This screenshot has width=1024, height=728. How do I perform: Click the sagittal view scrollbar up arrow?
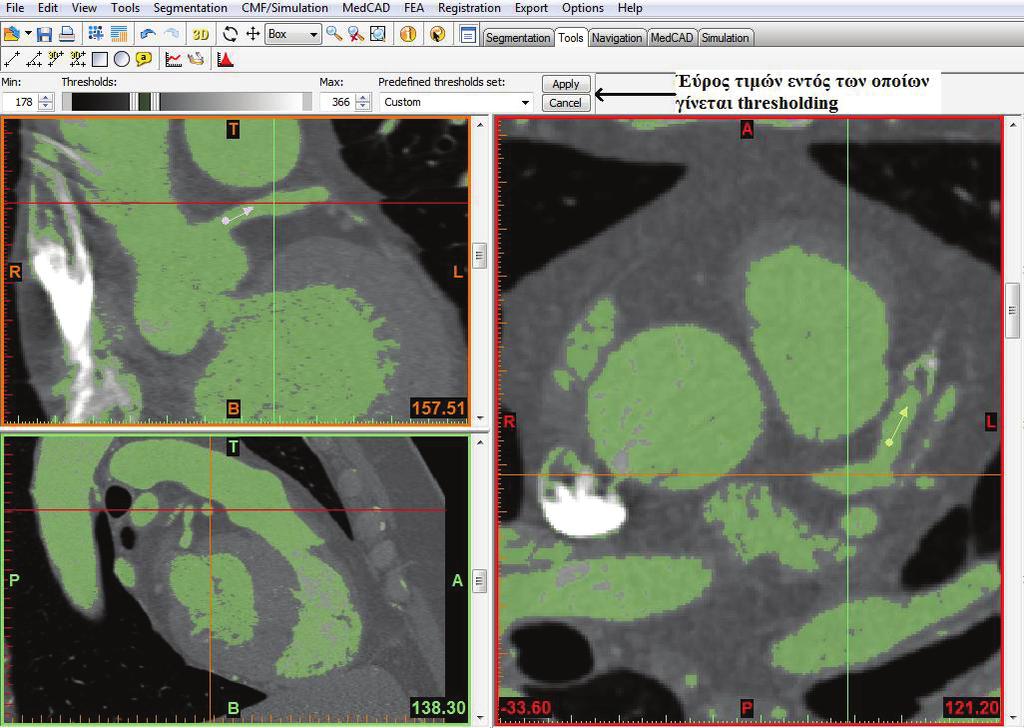point(480,443)
